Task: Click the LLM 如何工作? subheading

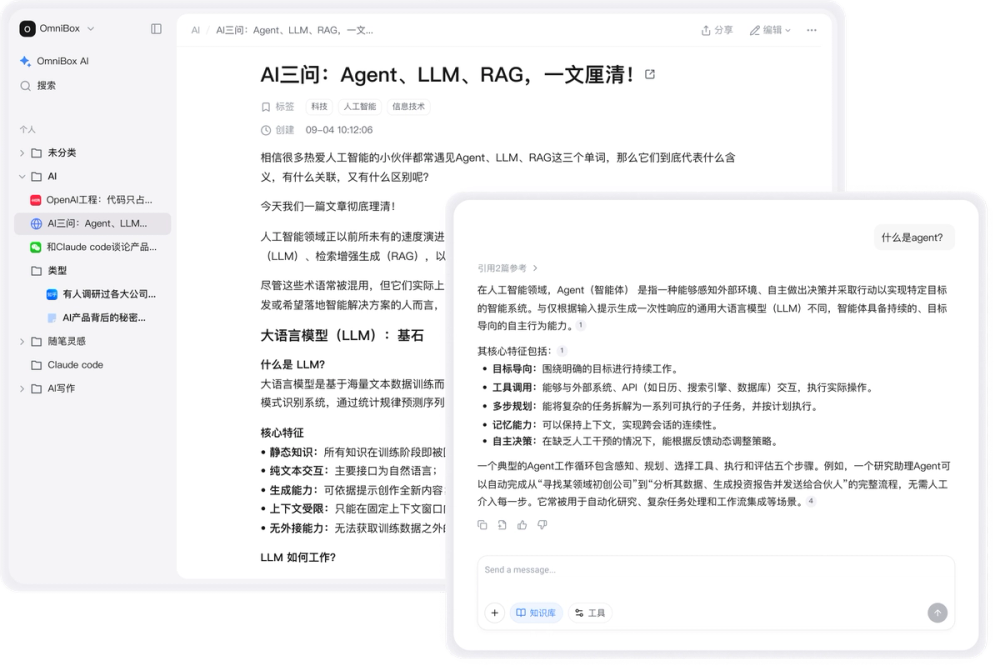Action: (x=298, y=558)
